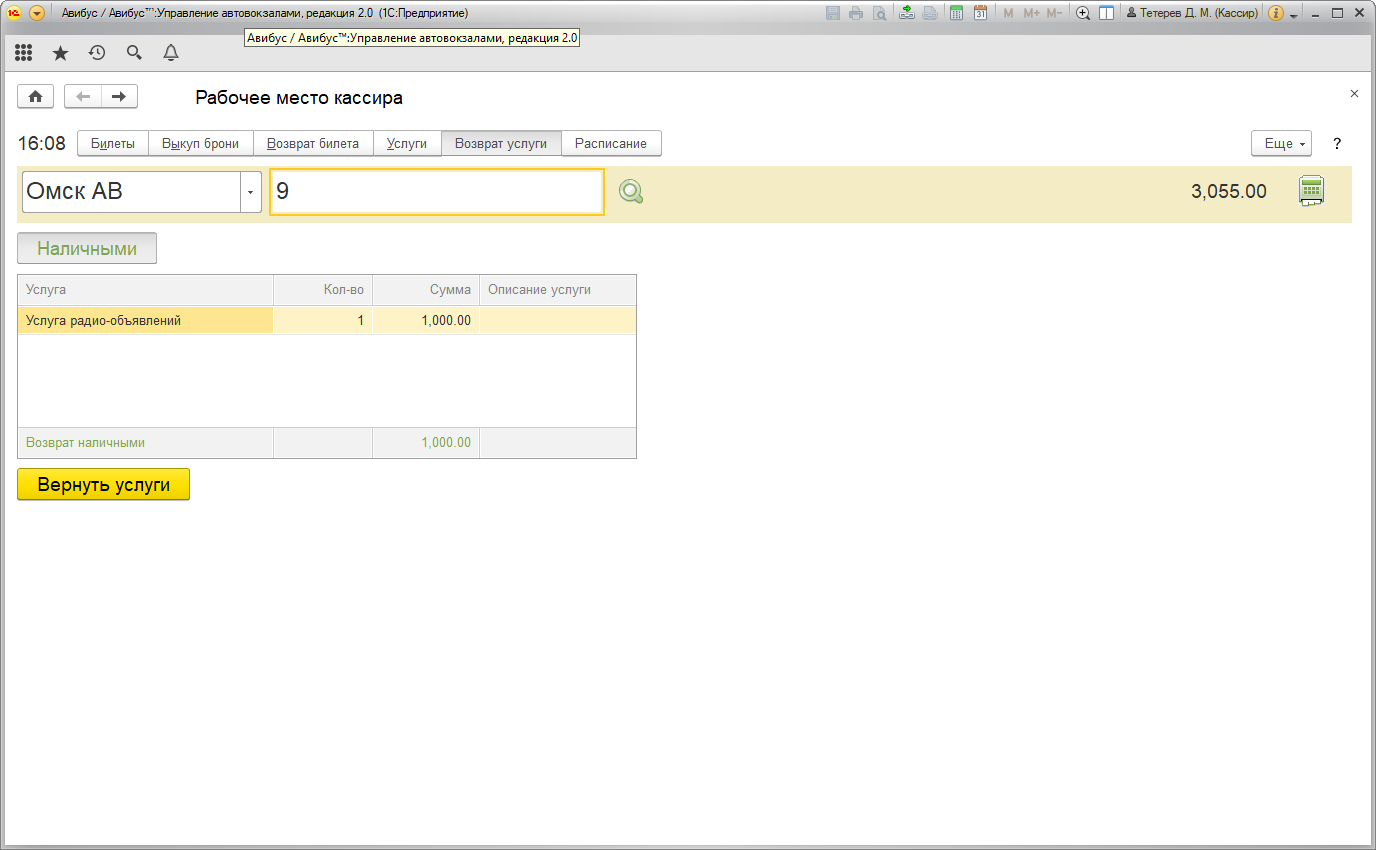The width and height of the screenshot is (1376, 850).
Task: Open the calendar icon in title bar
Action: coord(980,13)
